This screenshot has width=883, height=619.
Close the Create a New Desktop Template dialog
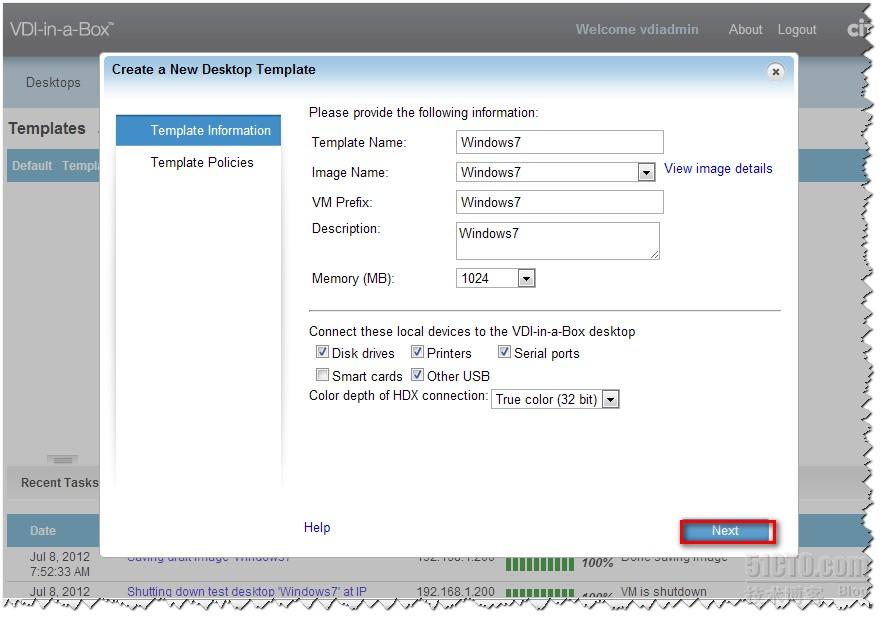[775, 72]
